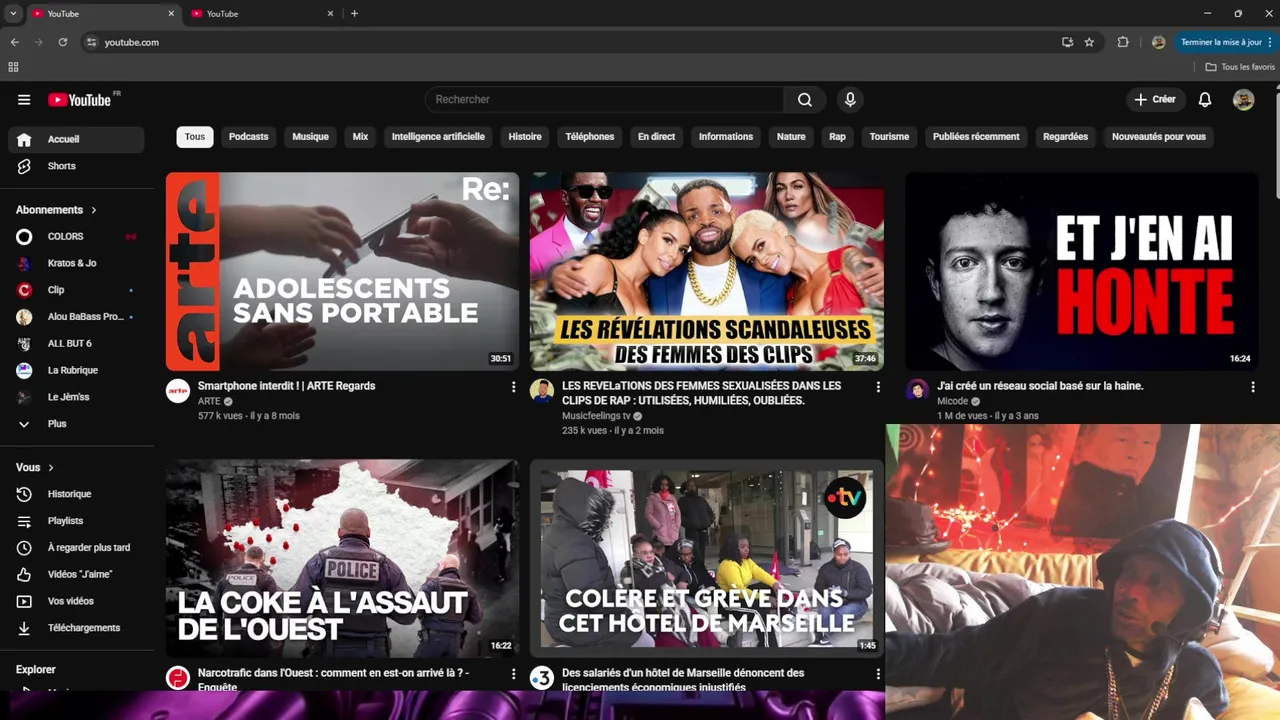Viewport: 1280px width, 720px height.
Task: Open COLORS subscription channel
Action: point(76,237)
